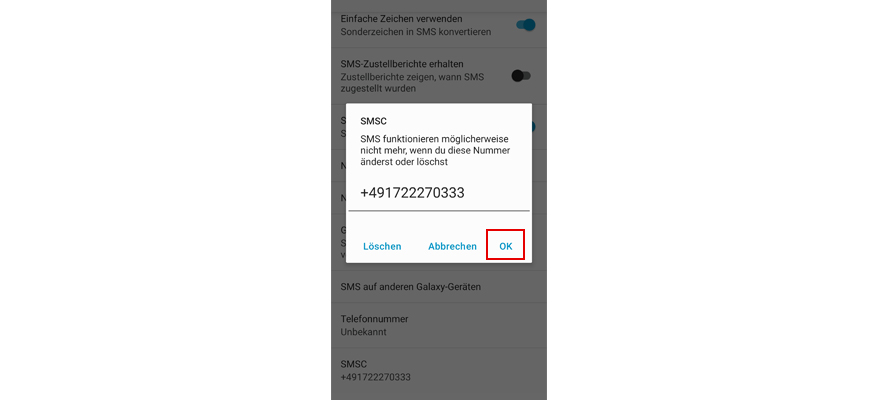The height and width of the screenshot is (400, 879).
Task: Toggle the switch partly hidden behind the dialog
Action: [534, 127]
